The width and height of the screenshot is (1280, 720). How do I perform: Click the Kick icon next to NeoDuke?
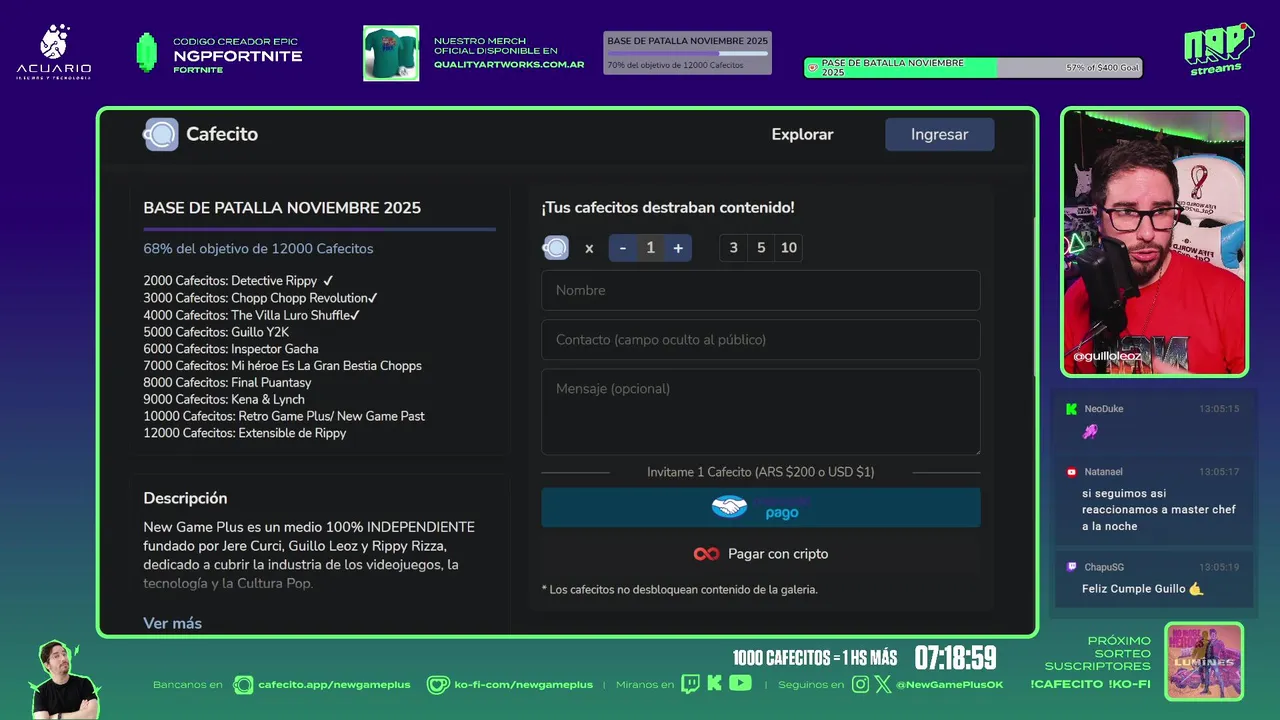point(1071,409)
